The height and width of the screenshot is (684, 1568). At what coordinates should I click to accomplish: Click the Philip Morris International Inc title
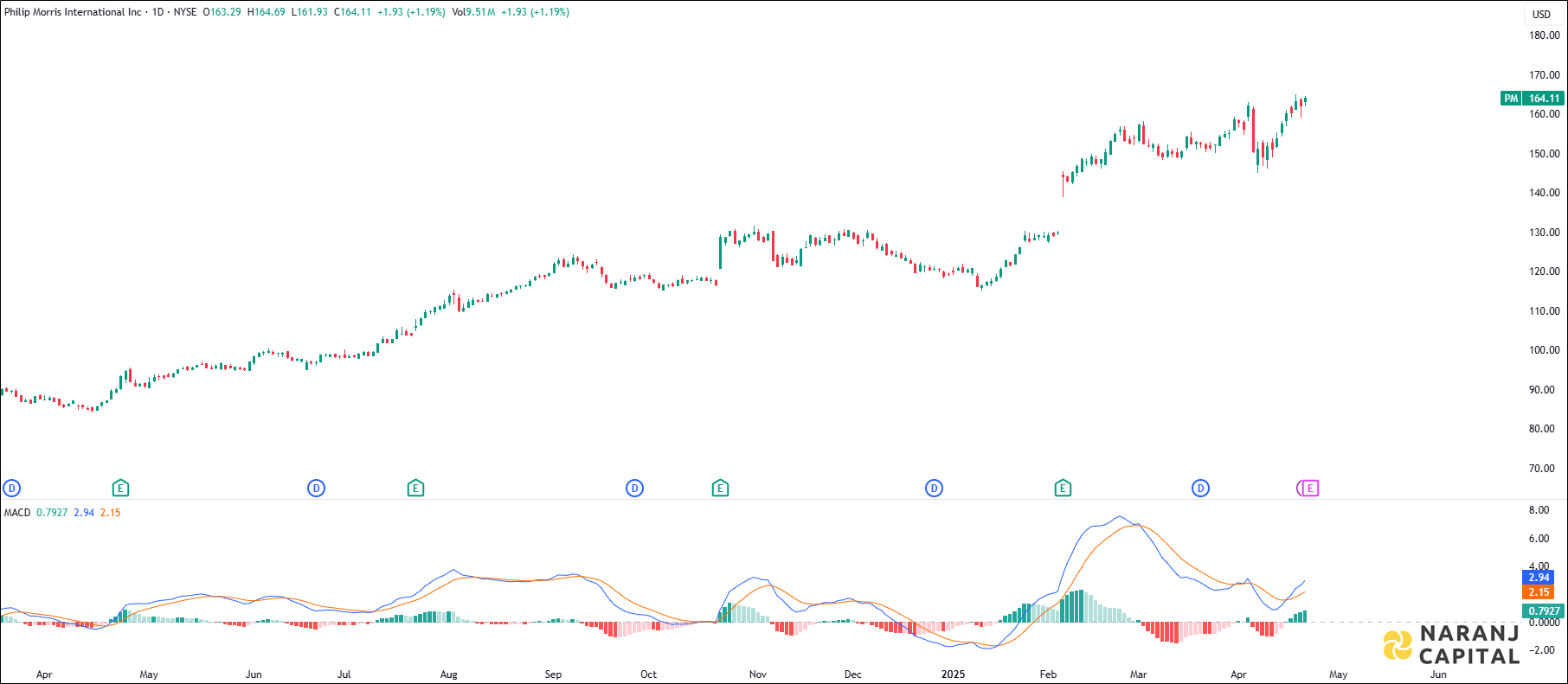point(73,12)
